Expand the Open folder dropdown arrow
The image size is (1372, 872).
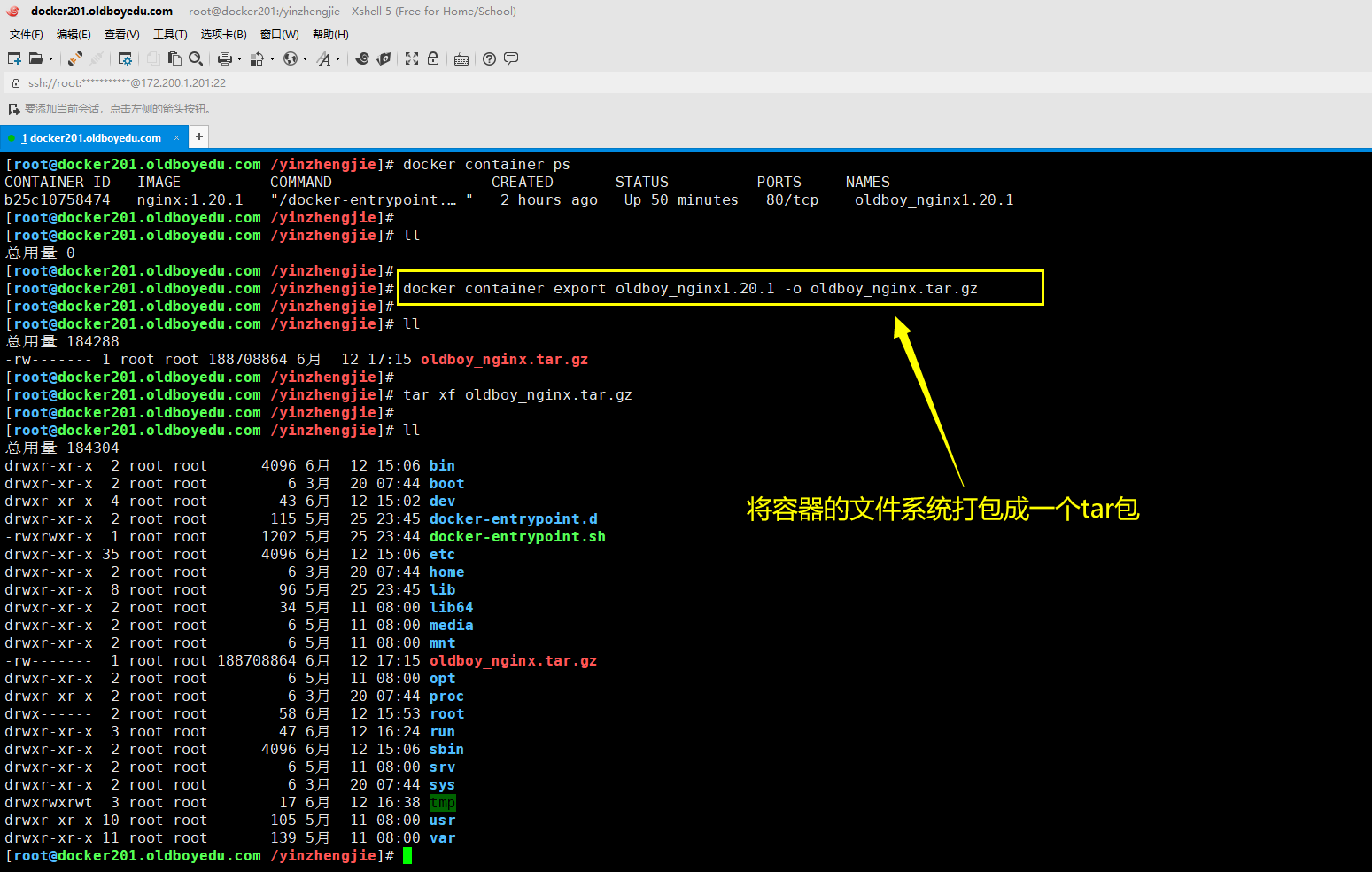(50, 59)
